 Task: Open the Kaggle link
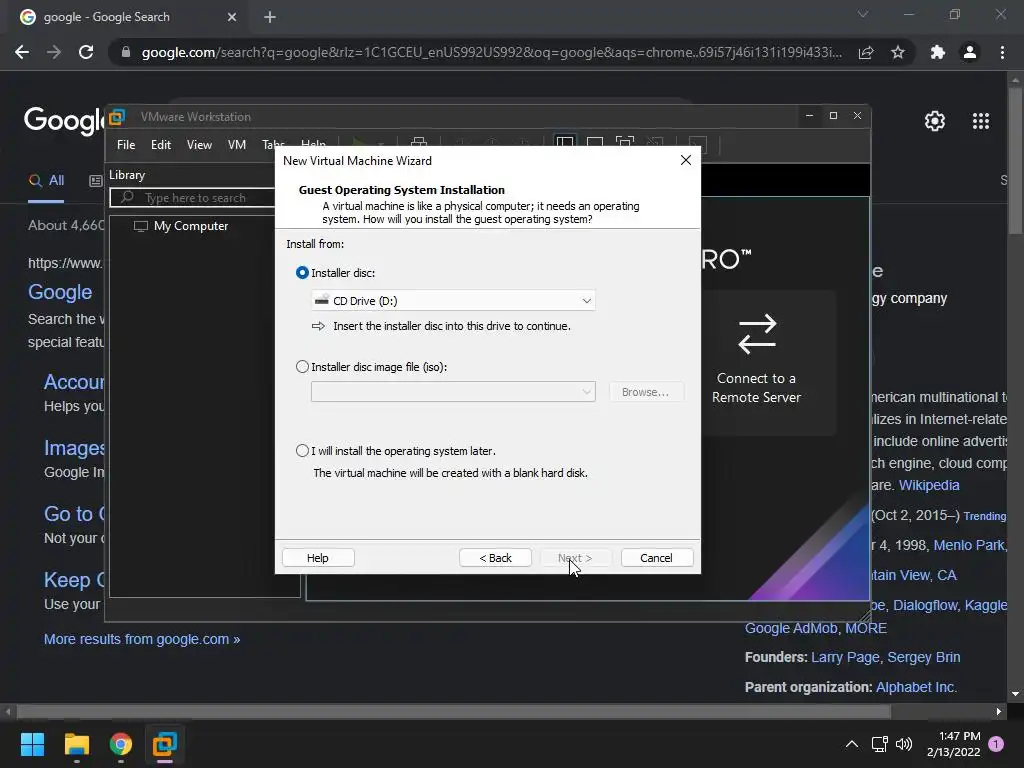tap(985, 605)
